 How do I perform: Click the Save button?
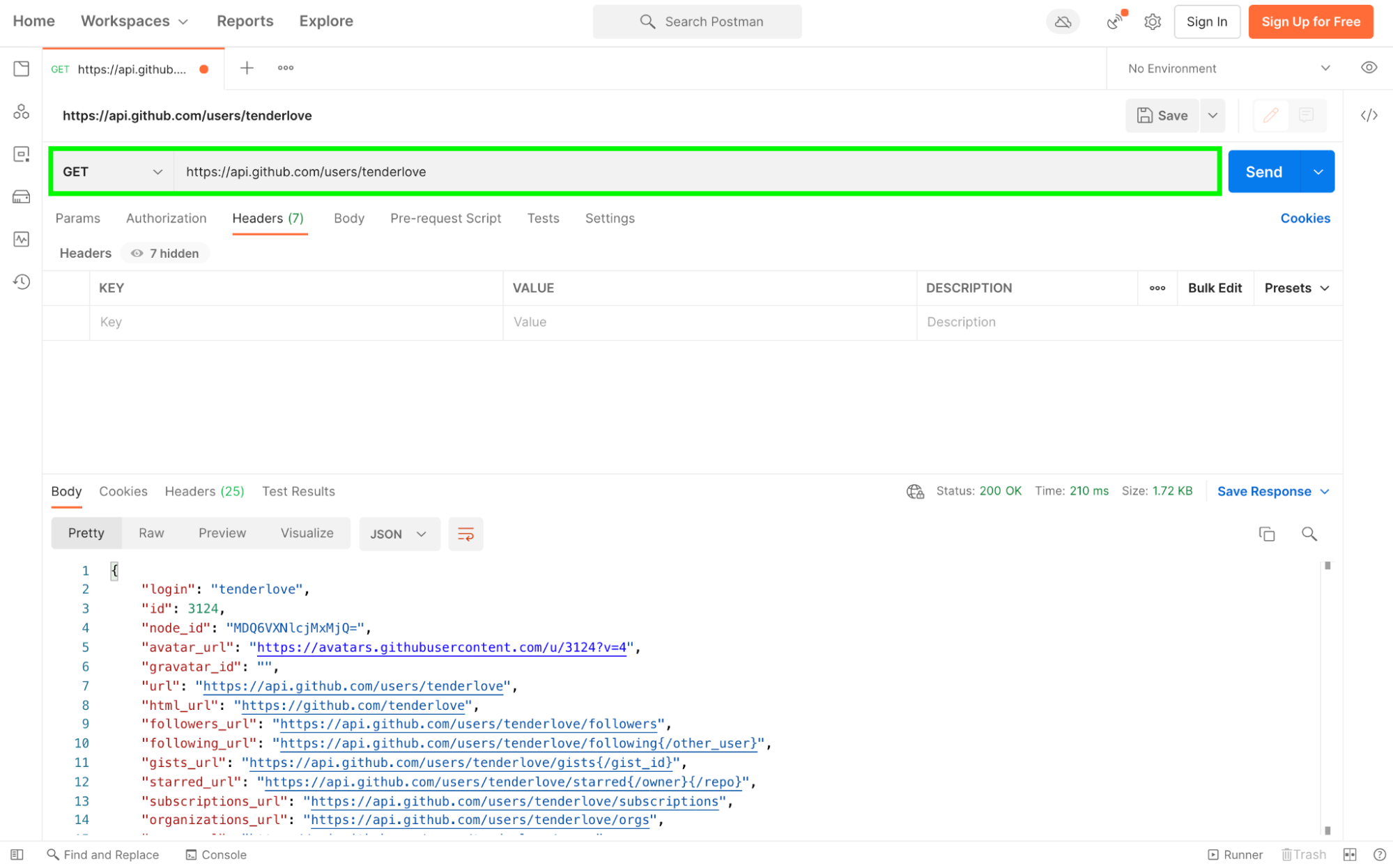(x=1162, y=115)
